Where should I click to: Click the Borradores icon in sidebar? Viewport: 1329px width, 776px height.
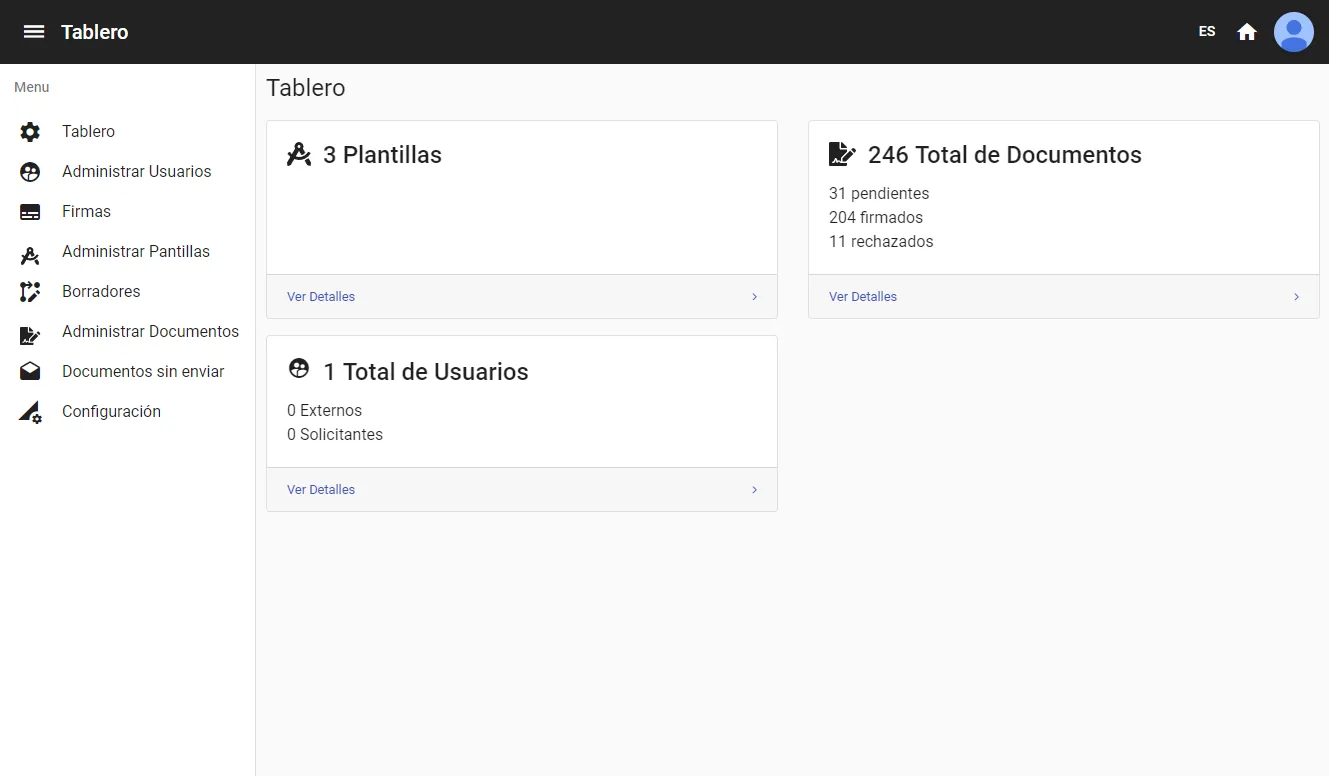click(30, 292)
